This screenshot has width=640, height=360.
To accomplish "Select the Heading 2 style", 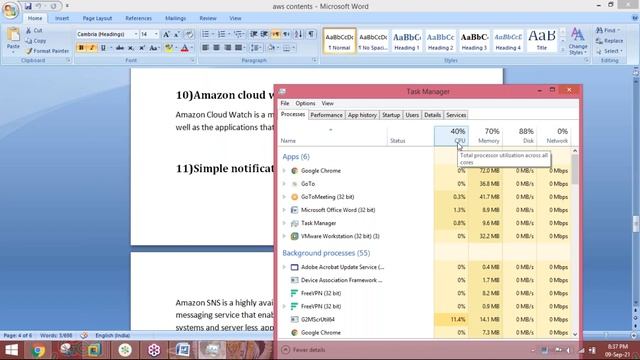I will (x=440, y=40).
